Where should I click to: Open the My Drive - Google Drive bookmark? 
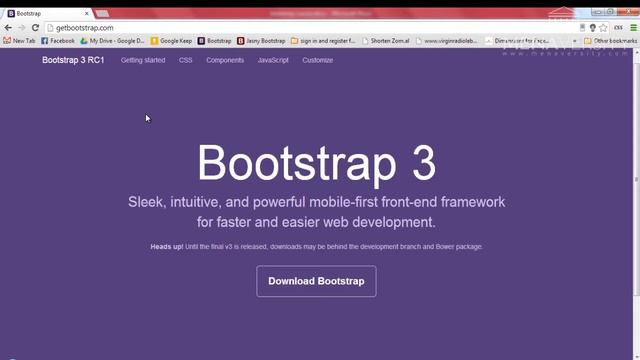[112, 41]
